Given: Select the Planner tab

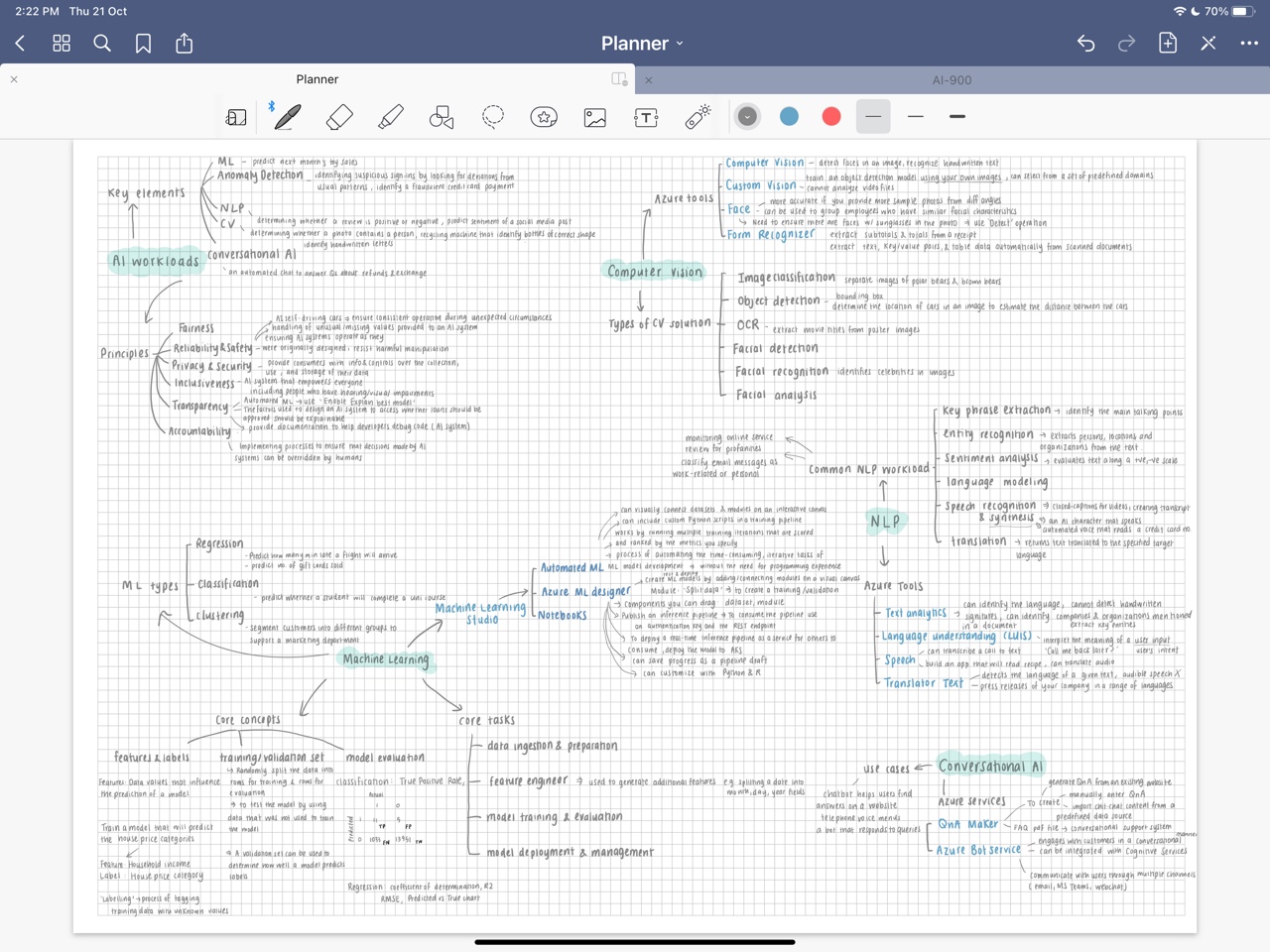Looking at the screenshot, I should (317, 79).
